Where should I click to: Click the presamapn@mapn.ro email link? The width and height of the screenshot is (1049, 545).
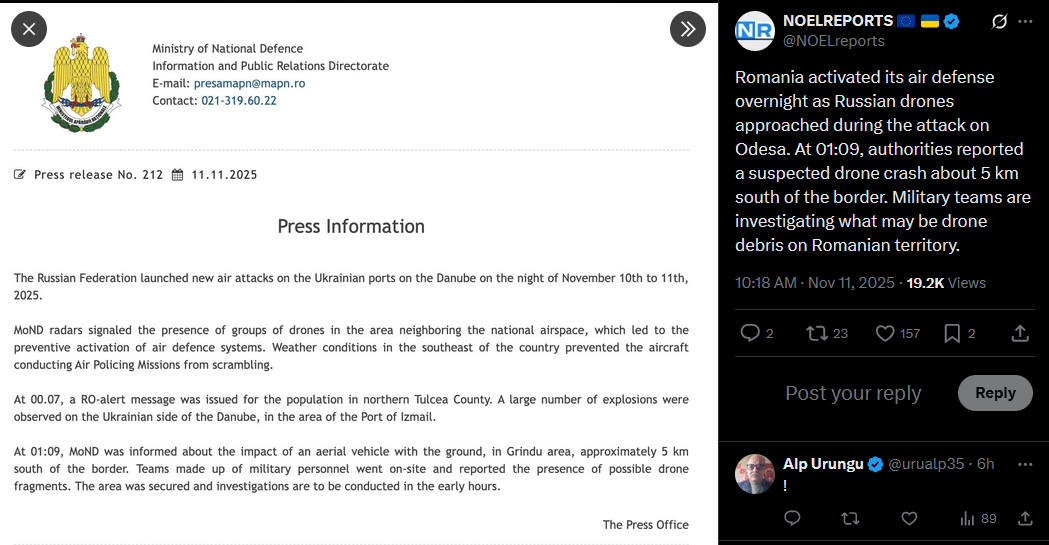[250, 84]
